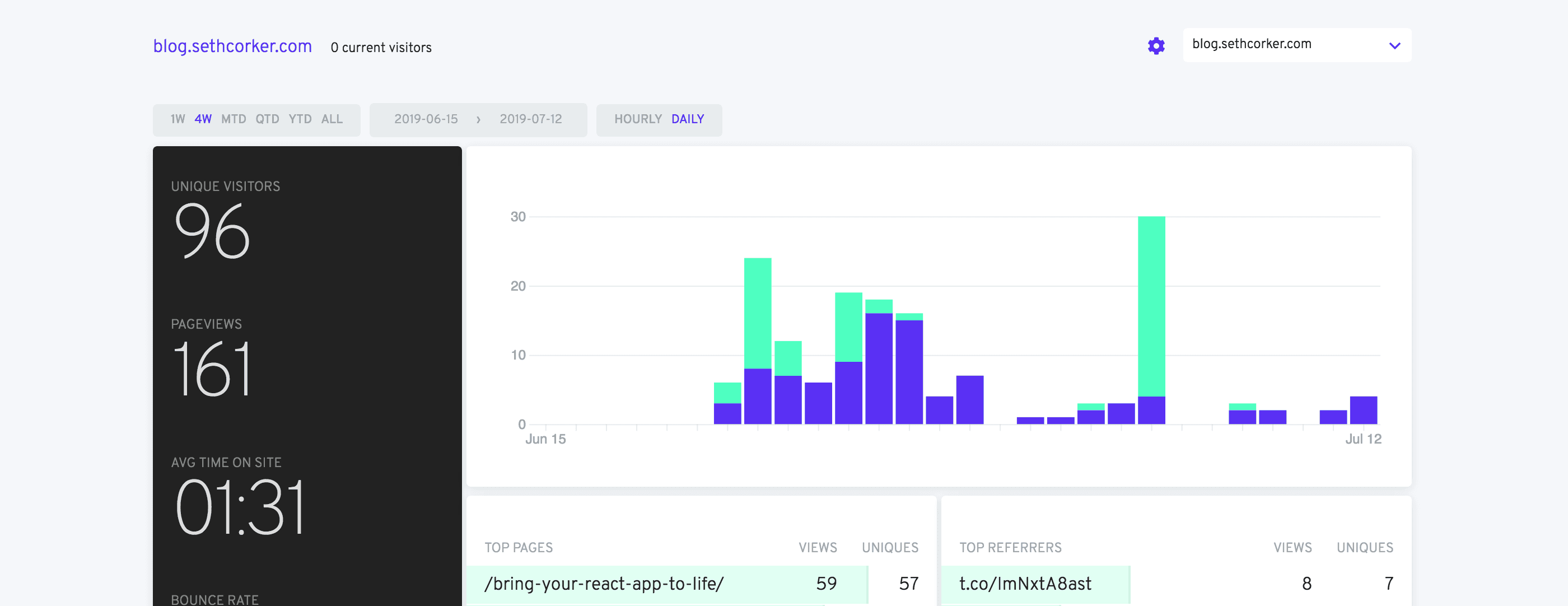
Task: Show ALL time data
Action: click(332, 119)
